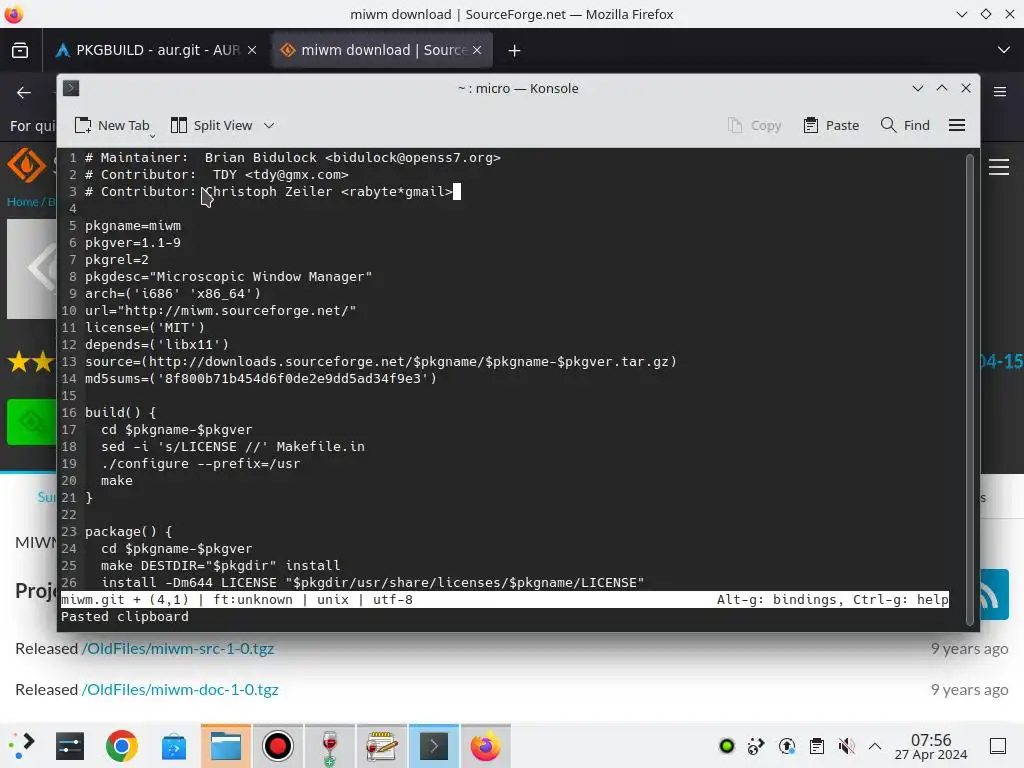Open /OldFiles/miwm-doc-1-0.tgz link
Viewport: 1024px width, 768px height.
(180, 689)
